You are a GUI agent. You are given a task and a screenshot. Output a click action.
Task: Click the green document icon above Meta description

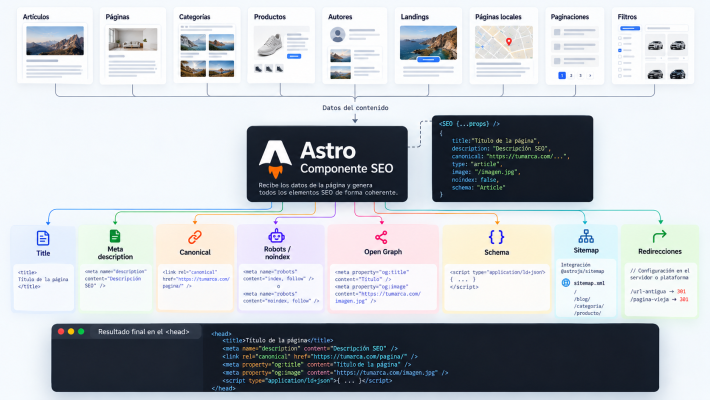point(115,236)
